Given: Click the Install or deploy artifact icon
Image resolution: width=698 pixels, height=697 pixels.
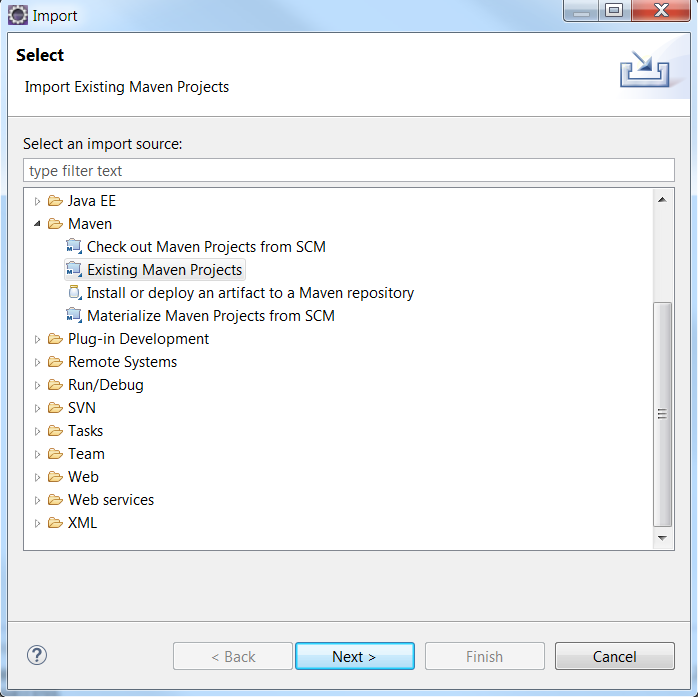Looking at the screenshot, I should tap(73, 293).
